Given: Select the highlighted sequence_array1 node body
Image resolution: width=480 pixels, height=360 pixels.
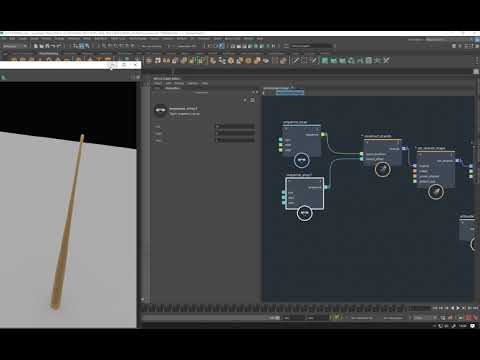Looking at the screenshot, I should 304,193.
